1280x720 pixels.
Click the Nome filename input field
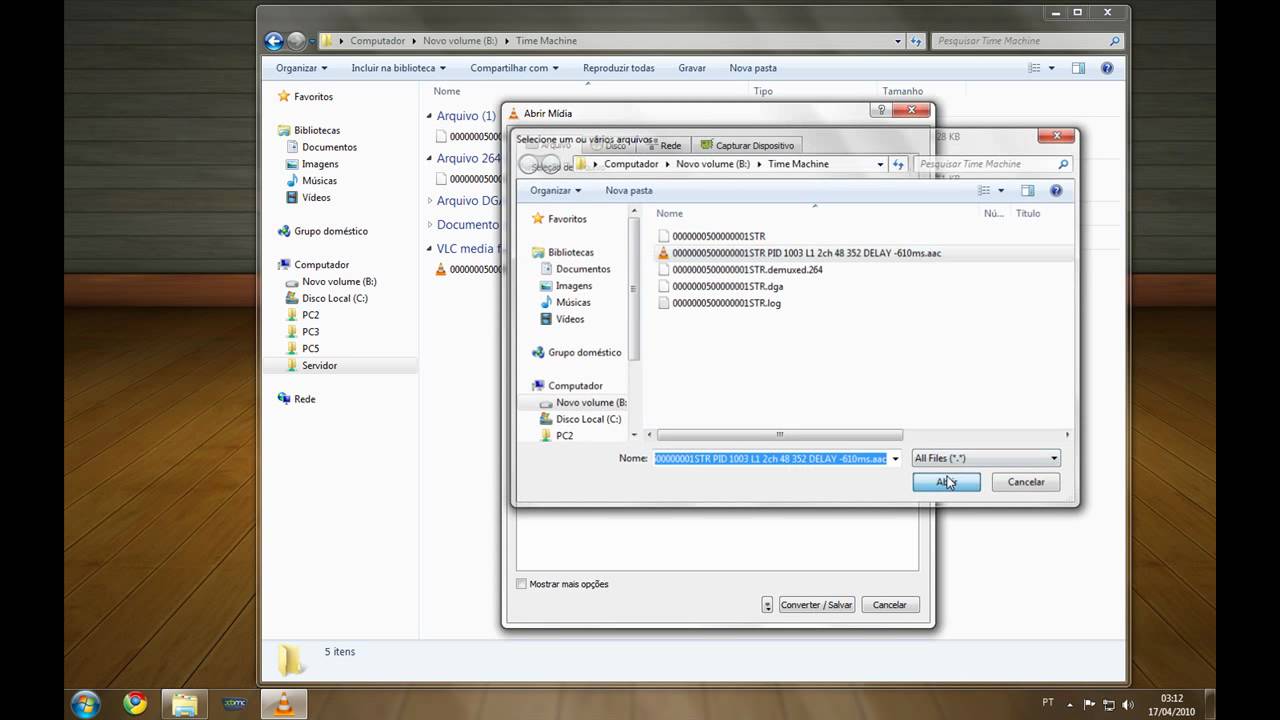click(770, 458)
